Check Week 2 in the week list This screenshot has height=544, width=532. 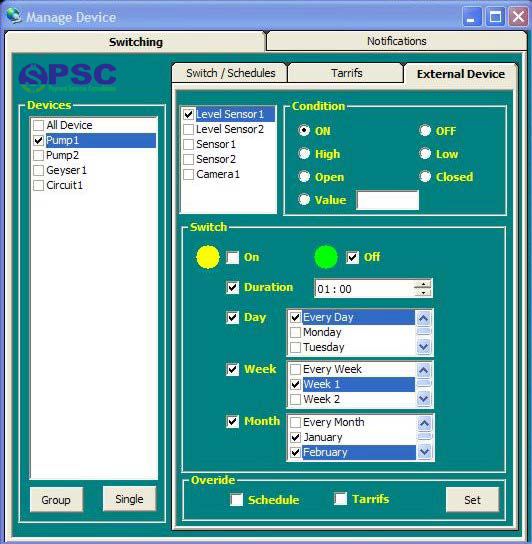point(295,399)
